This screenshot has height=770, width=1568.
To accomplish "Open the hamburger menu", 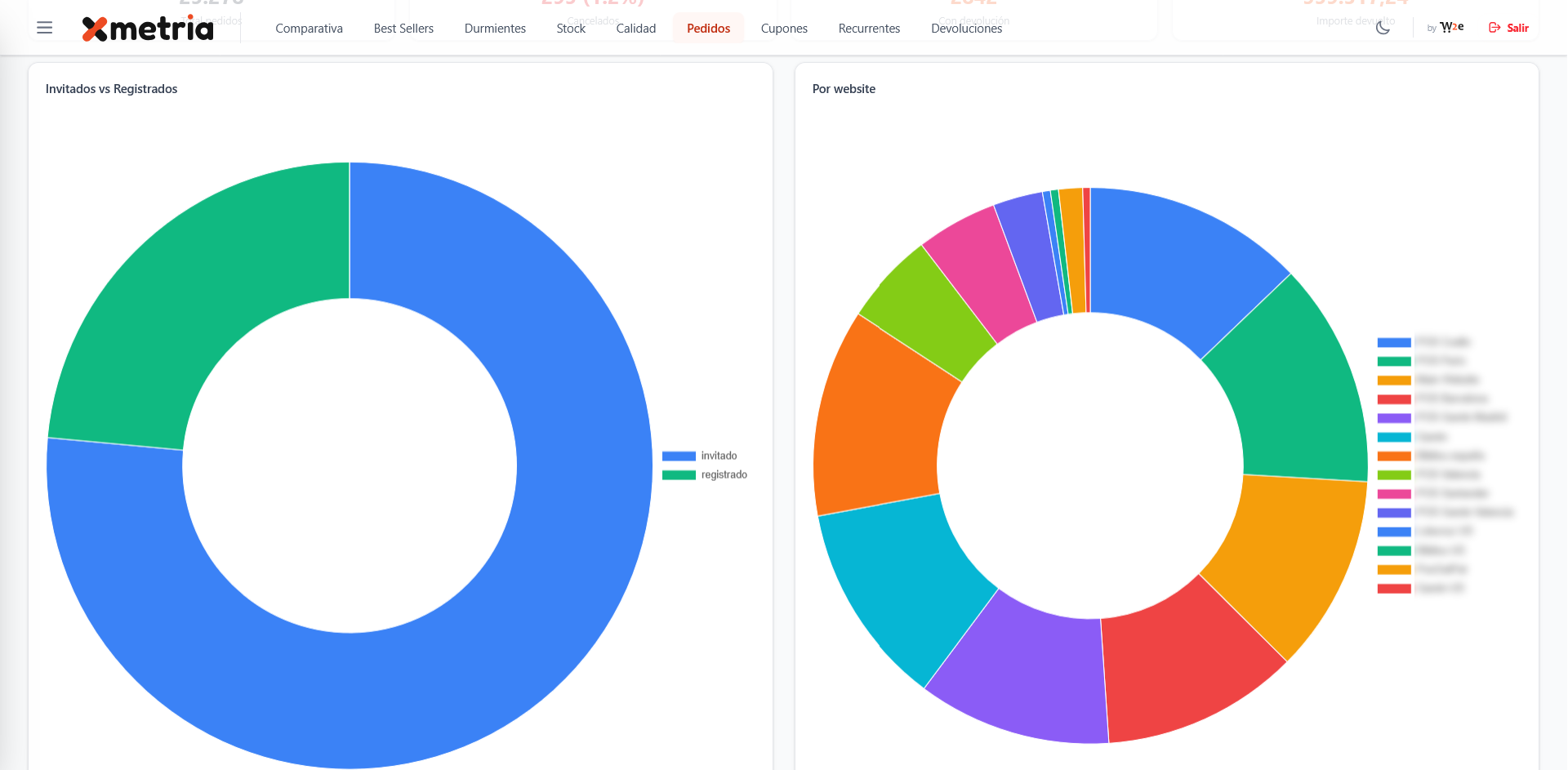I will point(45,28).
